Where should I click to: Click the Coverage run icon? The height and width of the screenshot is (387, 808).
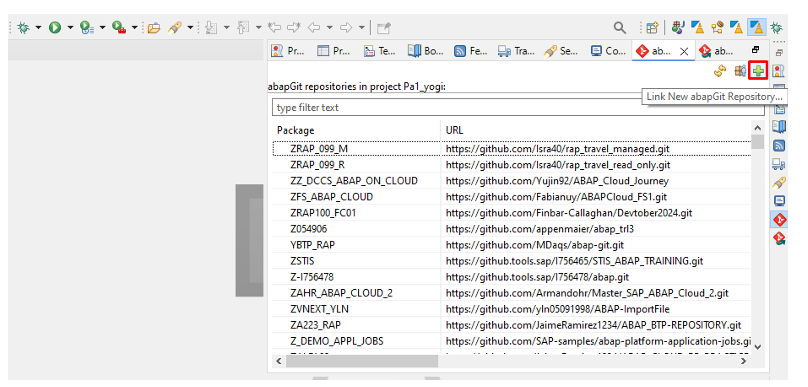pyautogui.click(x=87, y=27)
